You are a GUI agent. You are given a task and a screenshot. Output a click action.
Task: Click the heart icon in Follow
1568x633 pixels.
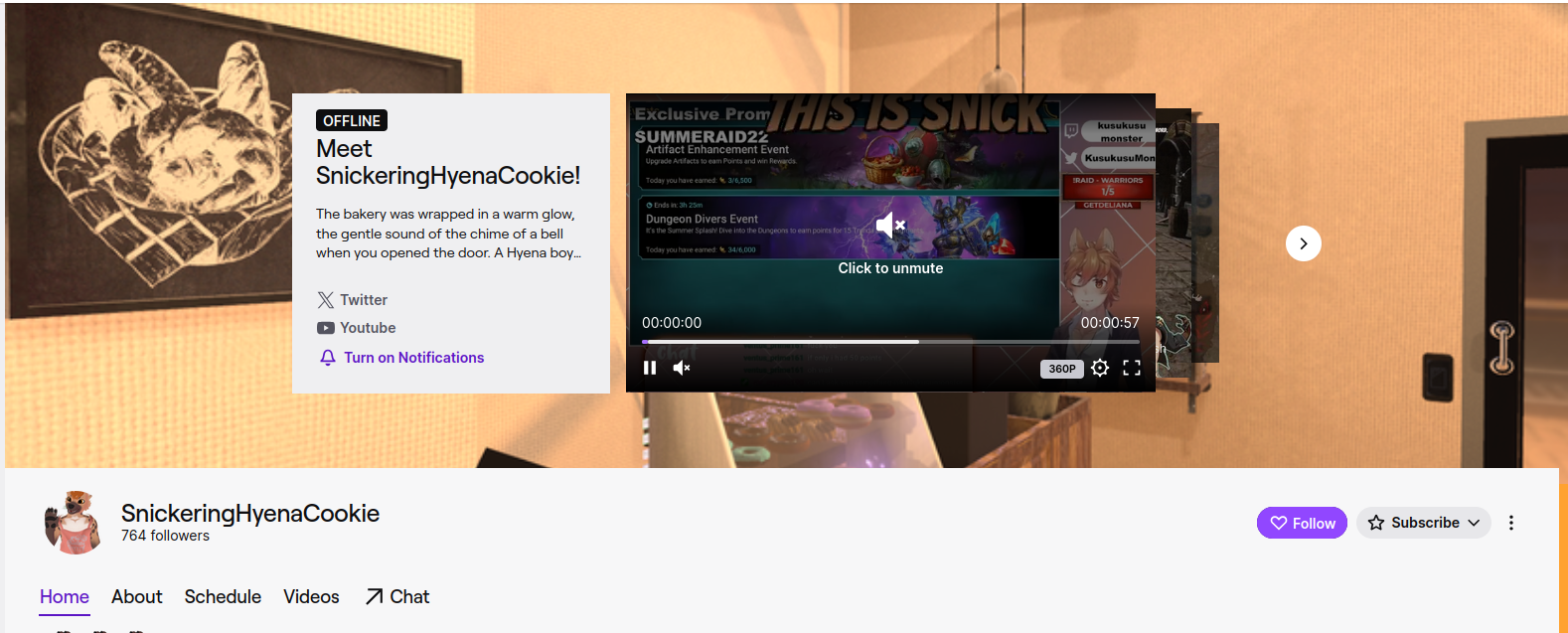(1279, 523)
